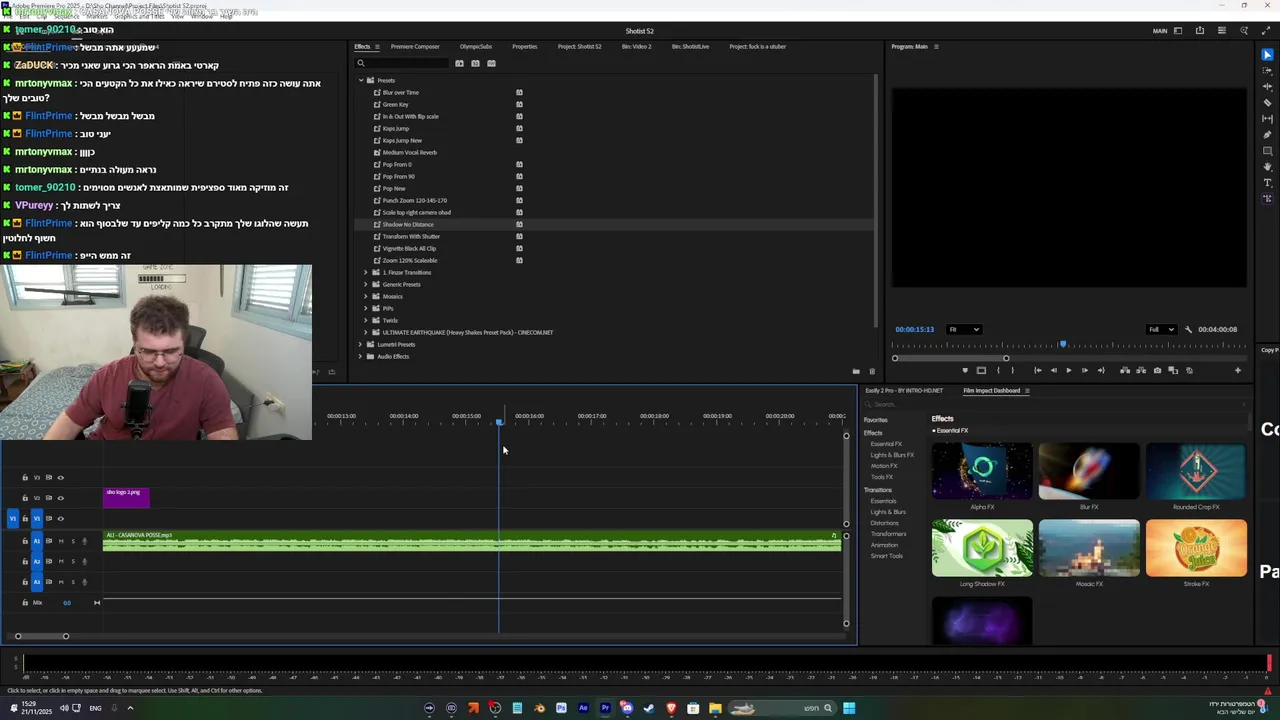Click the Export Frame camera icon
Screen dimensions: 1280x720
(x=1157, y=370)
